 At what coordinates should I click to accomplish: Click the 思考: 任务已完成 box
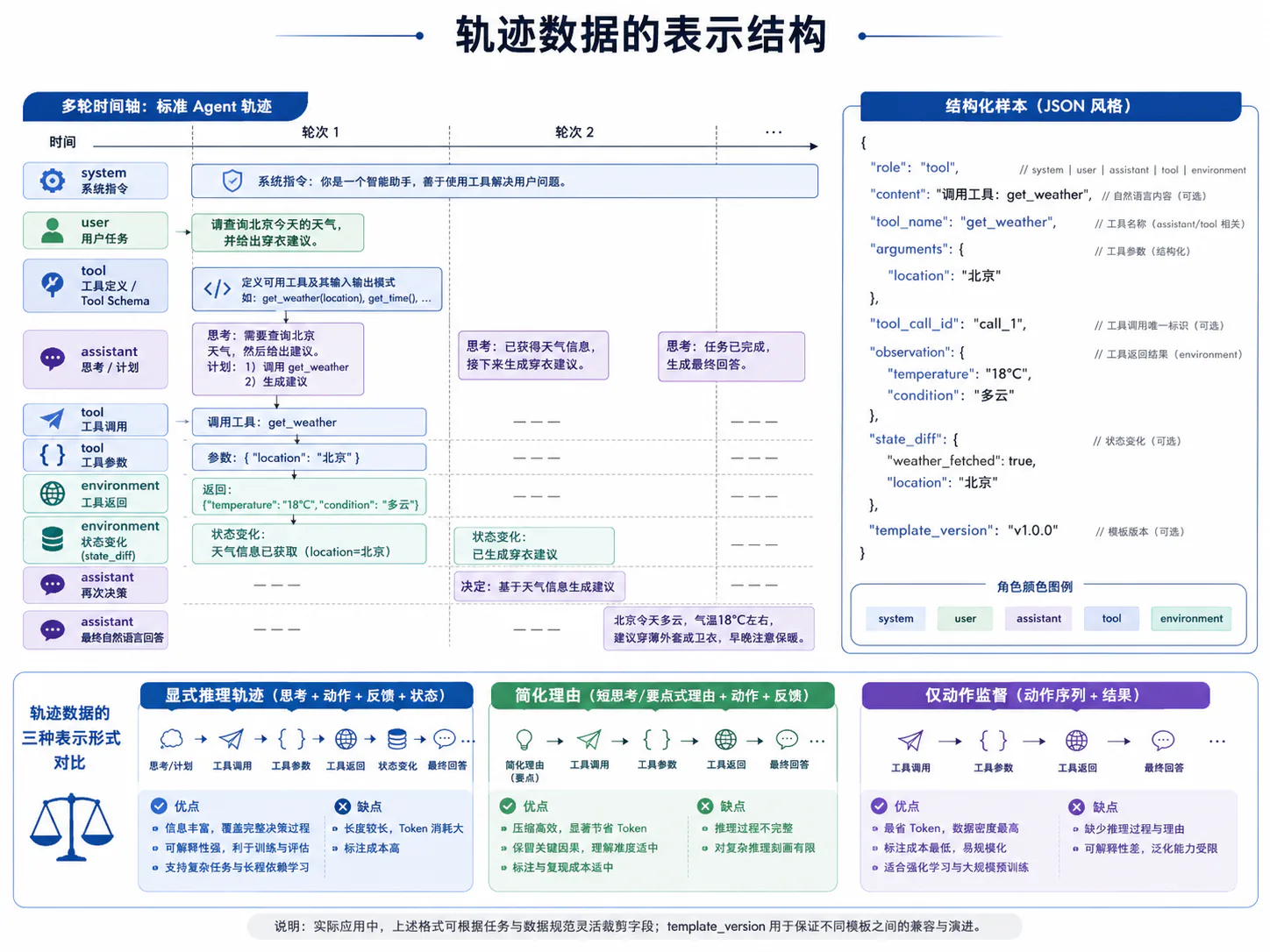click(731, 356)
